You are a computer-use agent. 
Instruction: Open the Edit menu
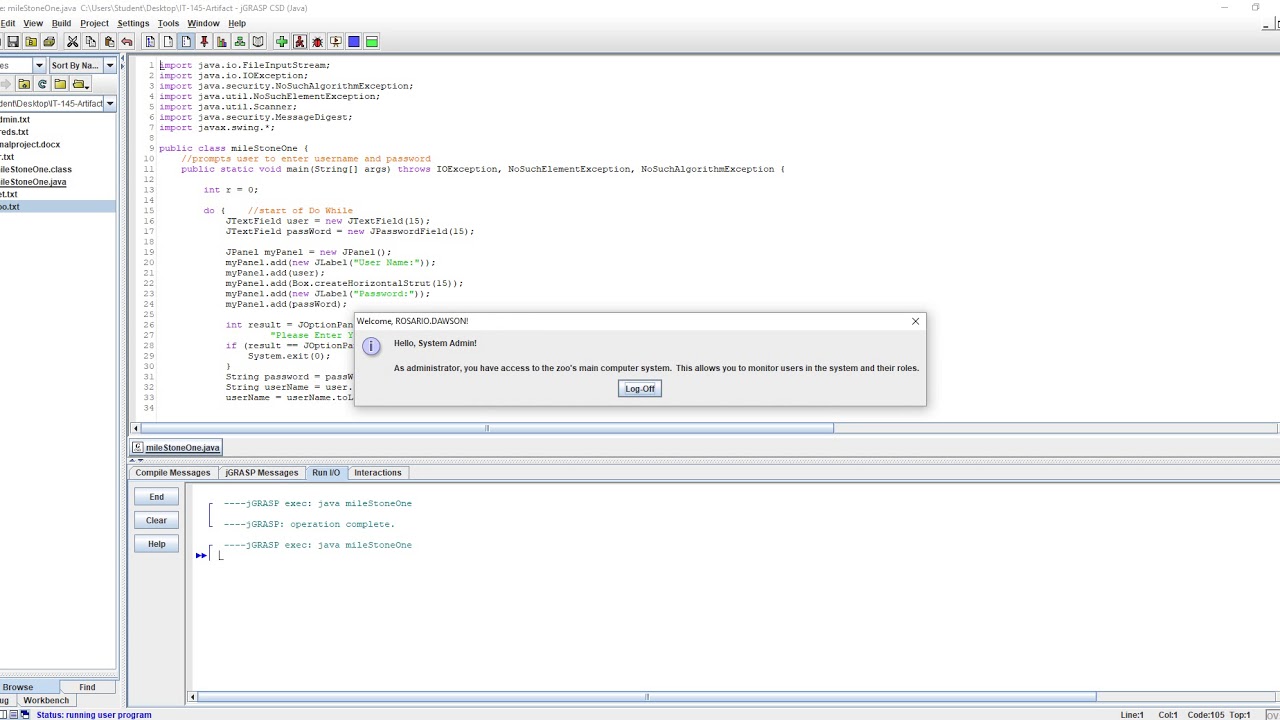(x=8, y=23)
